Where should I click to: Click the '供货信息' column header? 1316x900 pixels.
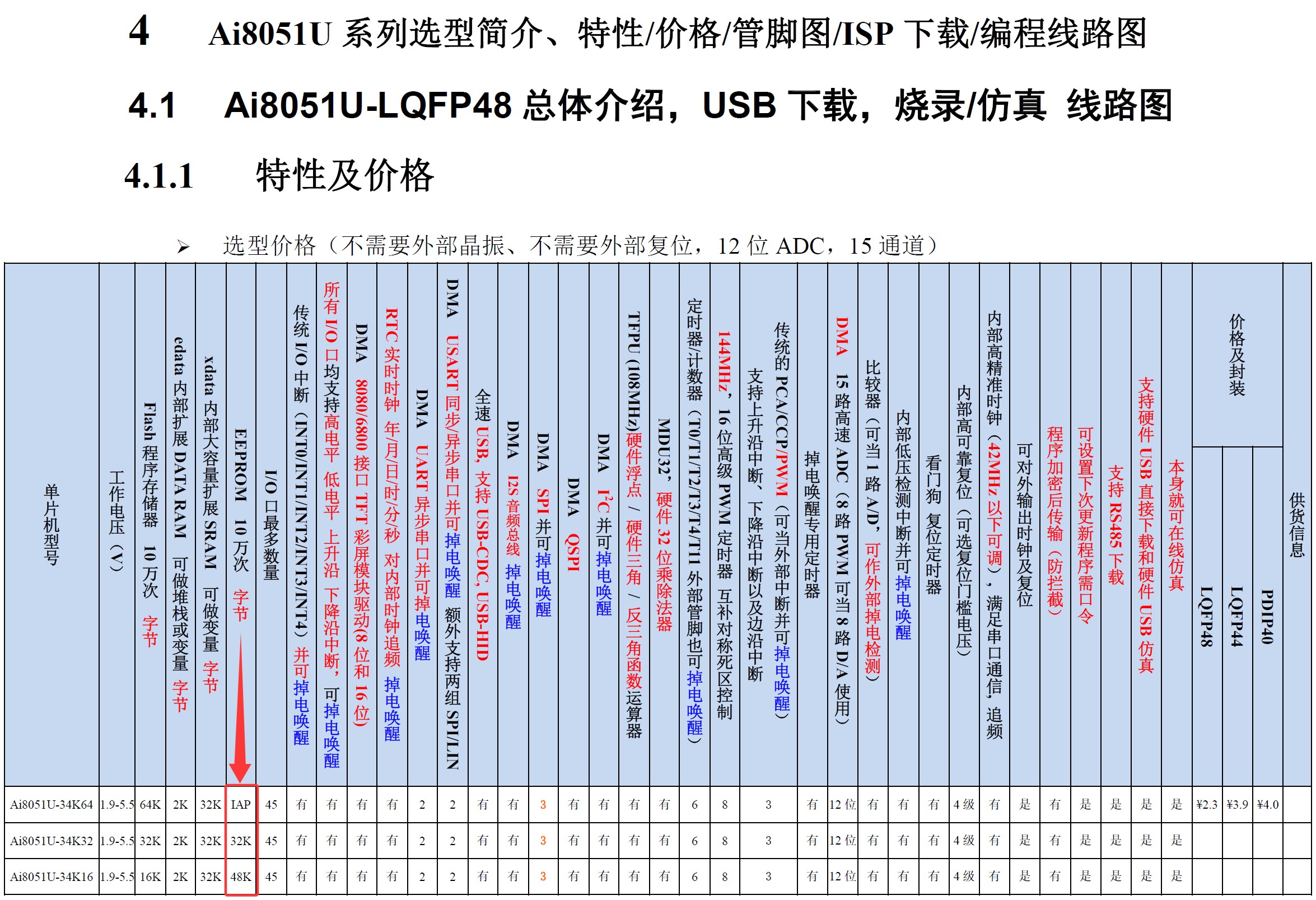click(x=1297, y=524)
